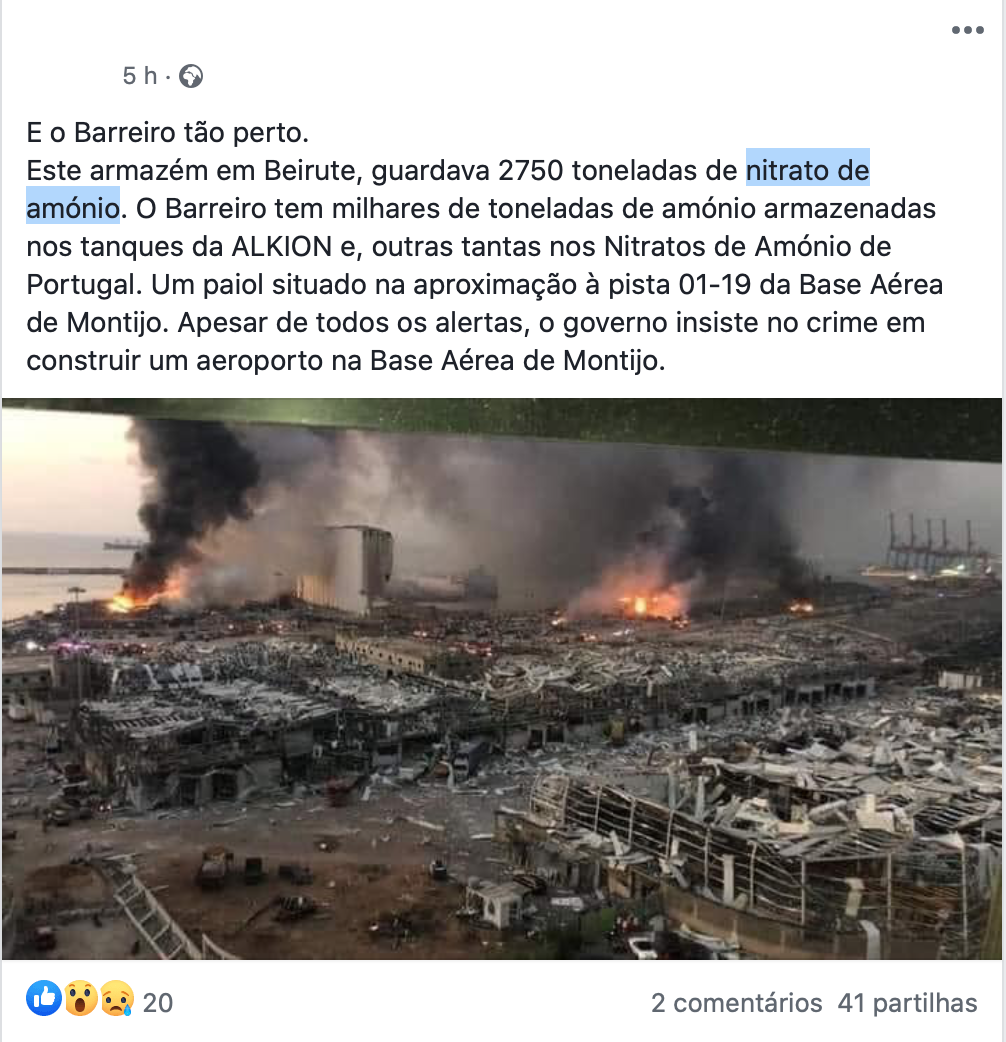Click the blue thumbs-up like reaction icon
Viewport: 1006px width, 1042px height.
point(44,998)
